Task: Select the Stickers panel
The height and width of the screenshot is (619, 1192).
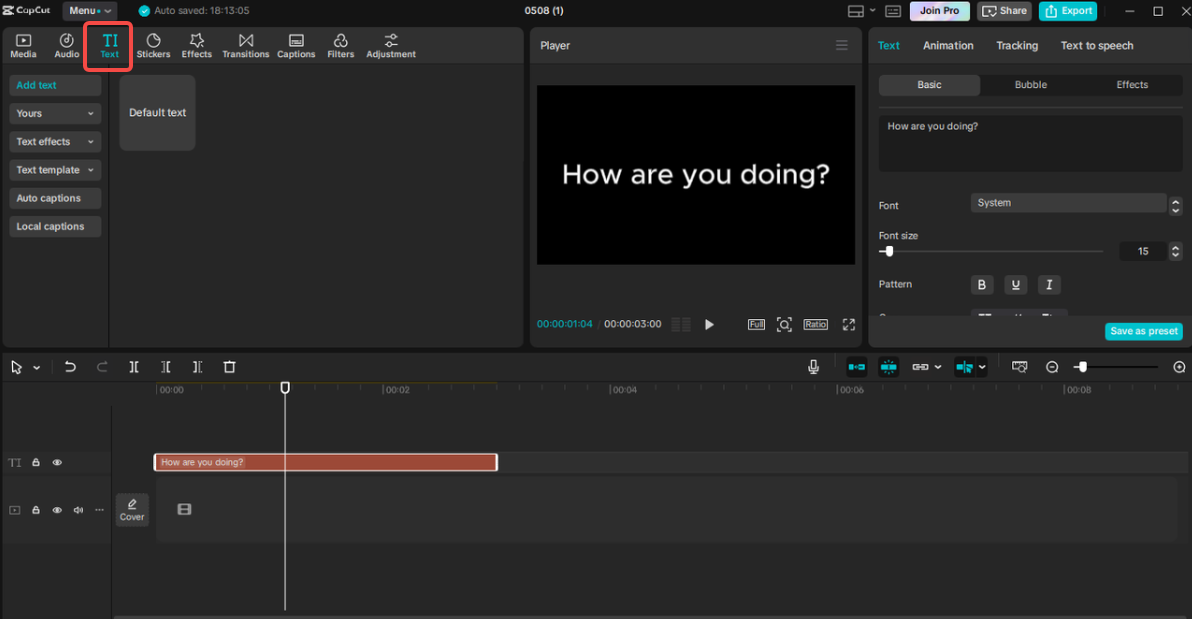Action: pos(153,45)
